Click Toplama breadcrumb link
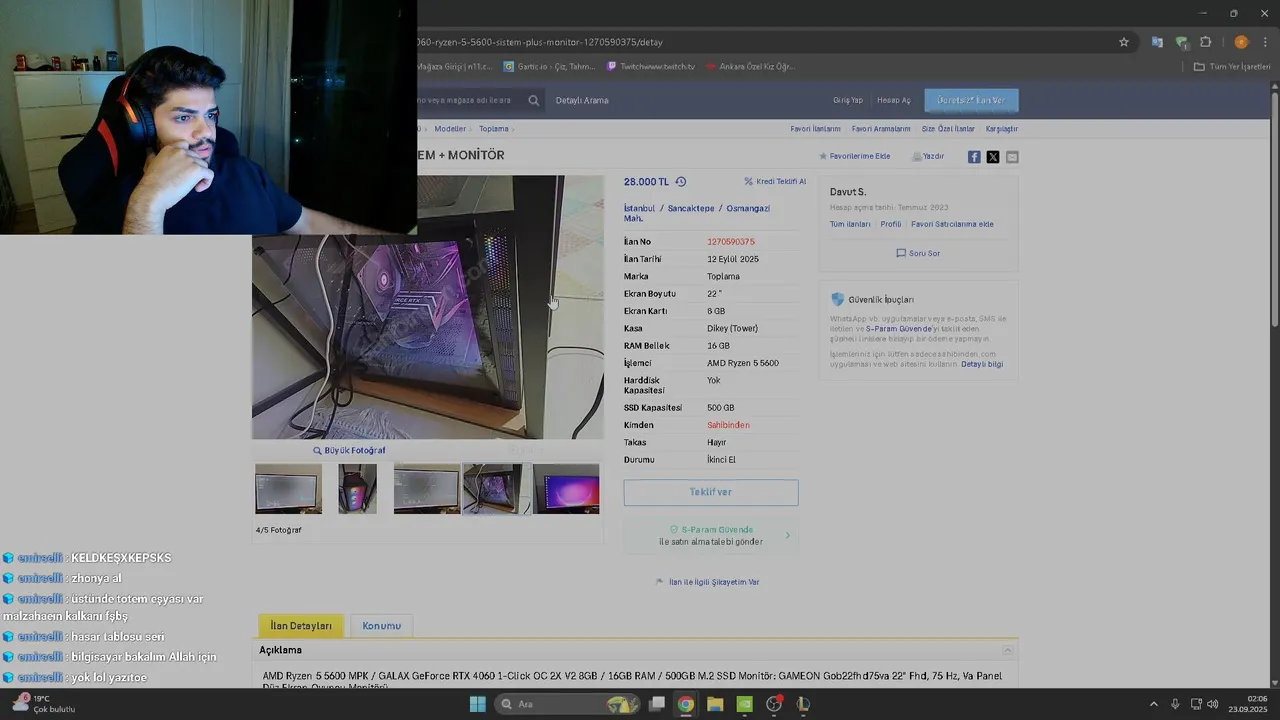 click(x=494, y=129)
